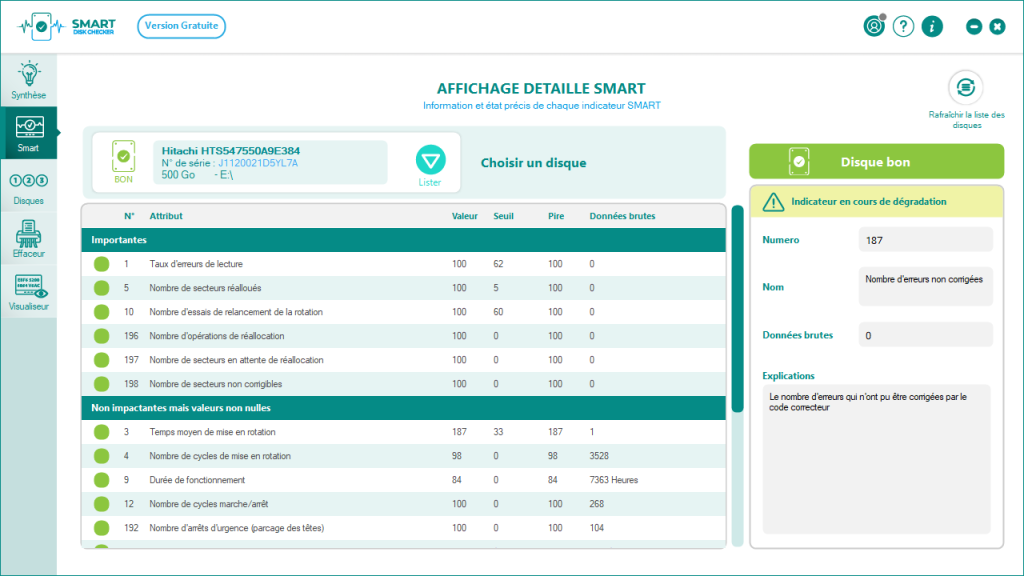Refresh the disk list
The height and width of the screenshot is (576, 1024).
966,87
